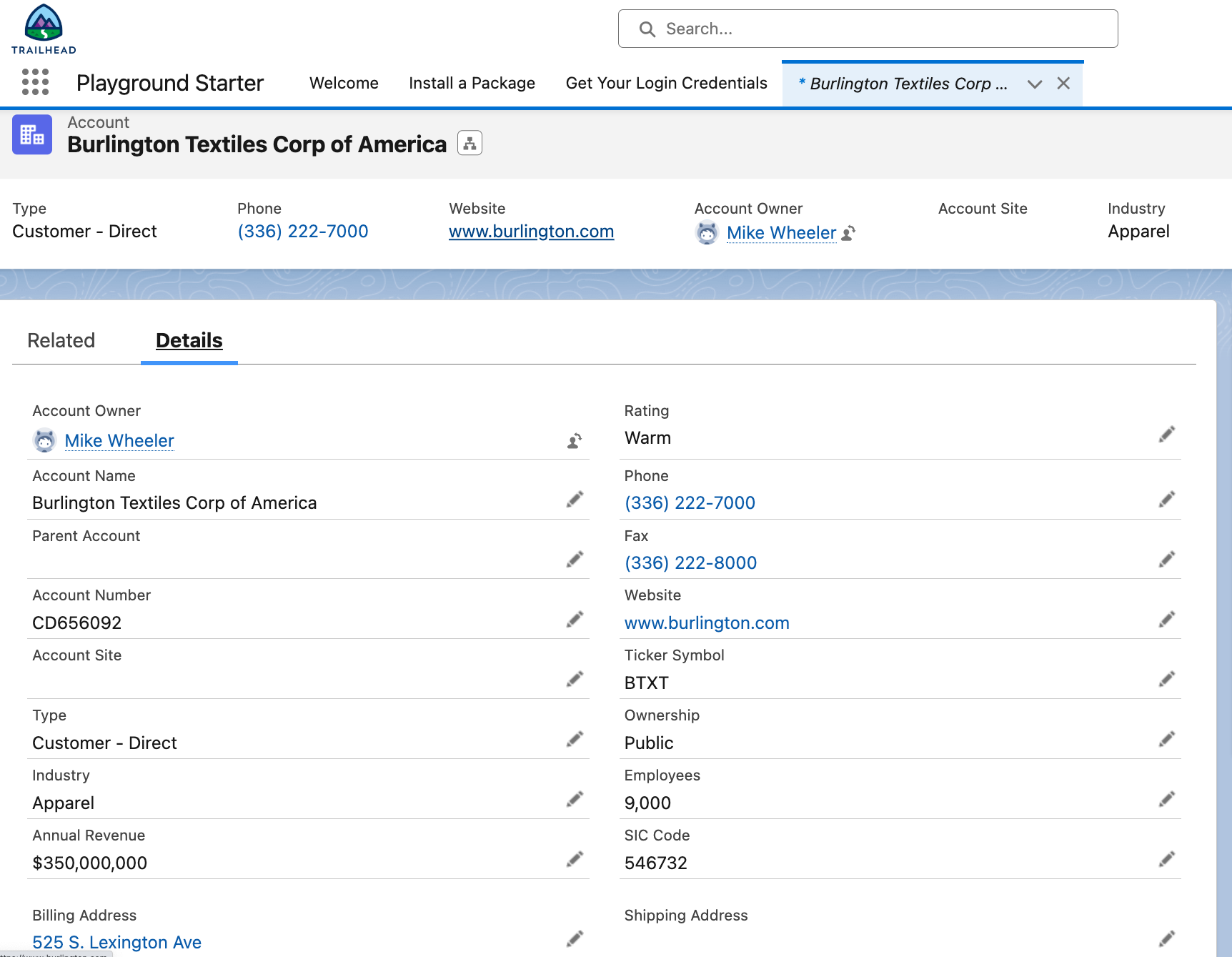Change owner icon in Details Account Owner row
This screenshot has height=957, width=1232.
coord(575,441)
